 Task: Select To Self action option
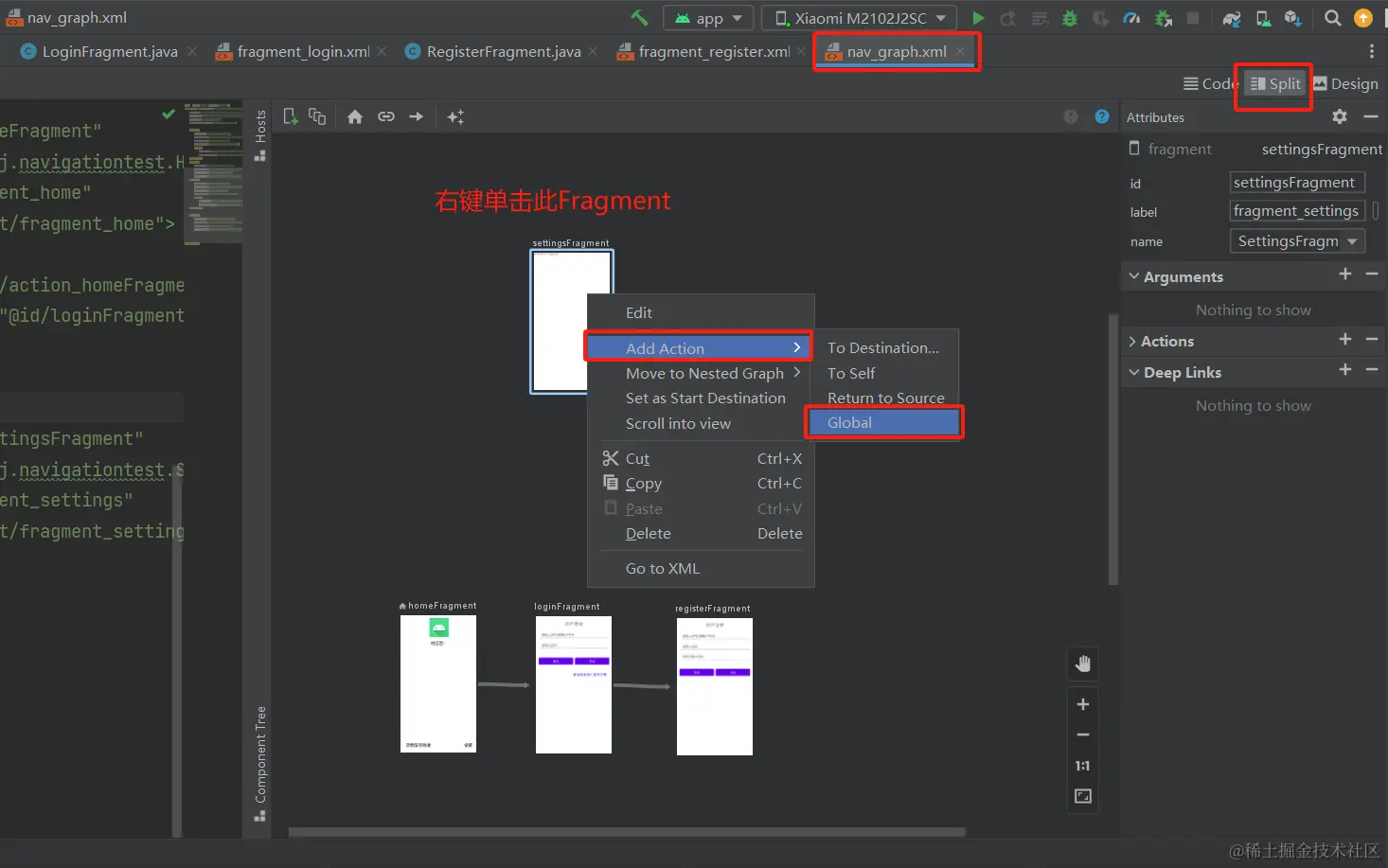coord(884,373)
